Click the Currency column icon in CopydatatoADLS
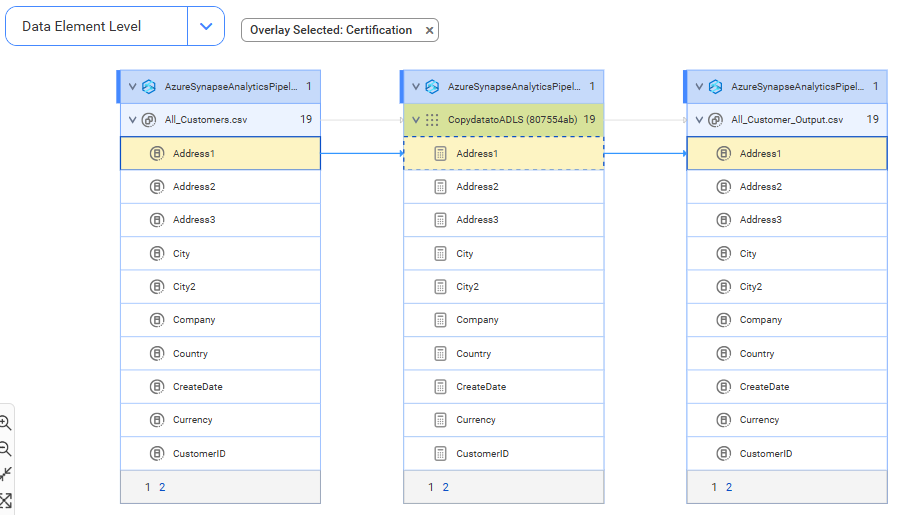907x515 pixels. click(x=440, y=420)
